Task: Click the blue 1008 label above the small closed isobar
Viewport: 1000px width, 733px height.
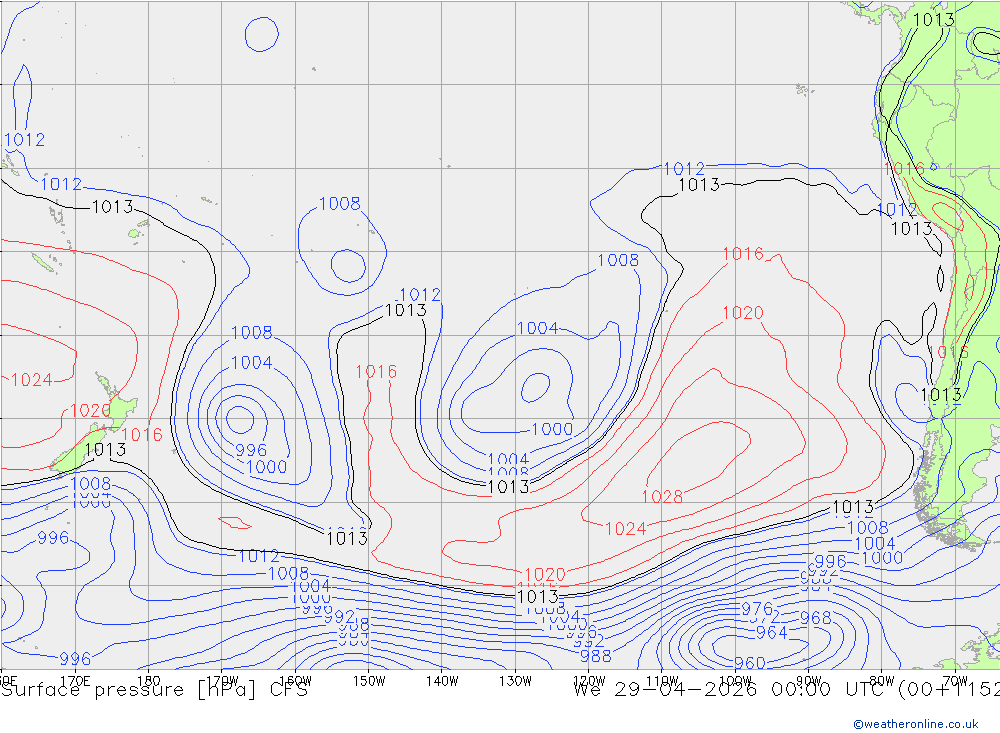Action: [x=339, y=204]
